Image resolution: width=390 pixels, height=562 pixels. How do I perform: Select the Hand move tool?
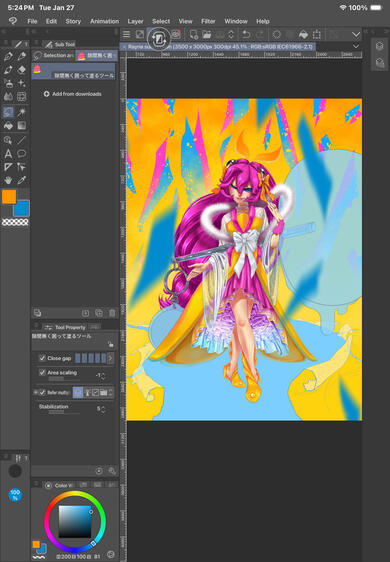tap(8, 180)
